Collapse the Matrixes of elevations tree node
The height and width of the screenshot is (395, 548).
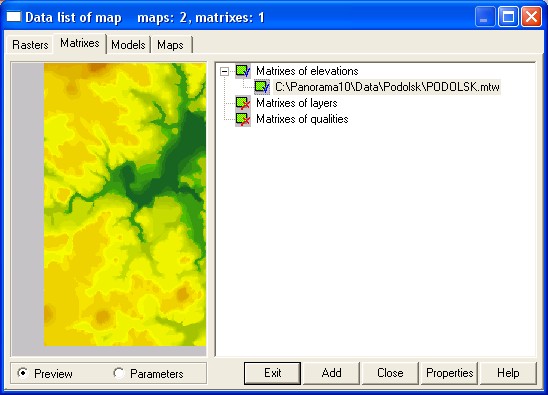point(224,71)
